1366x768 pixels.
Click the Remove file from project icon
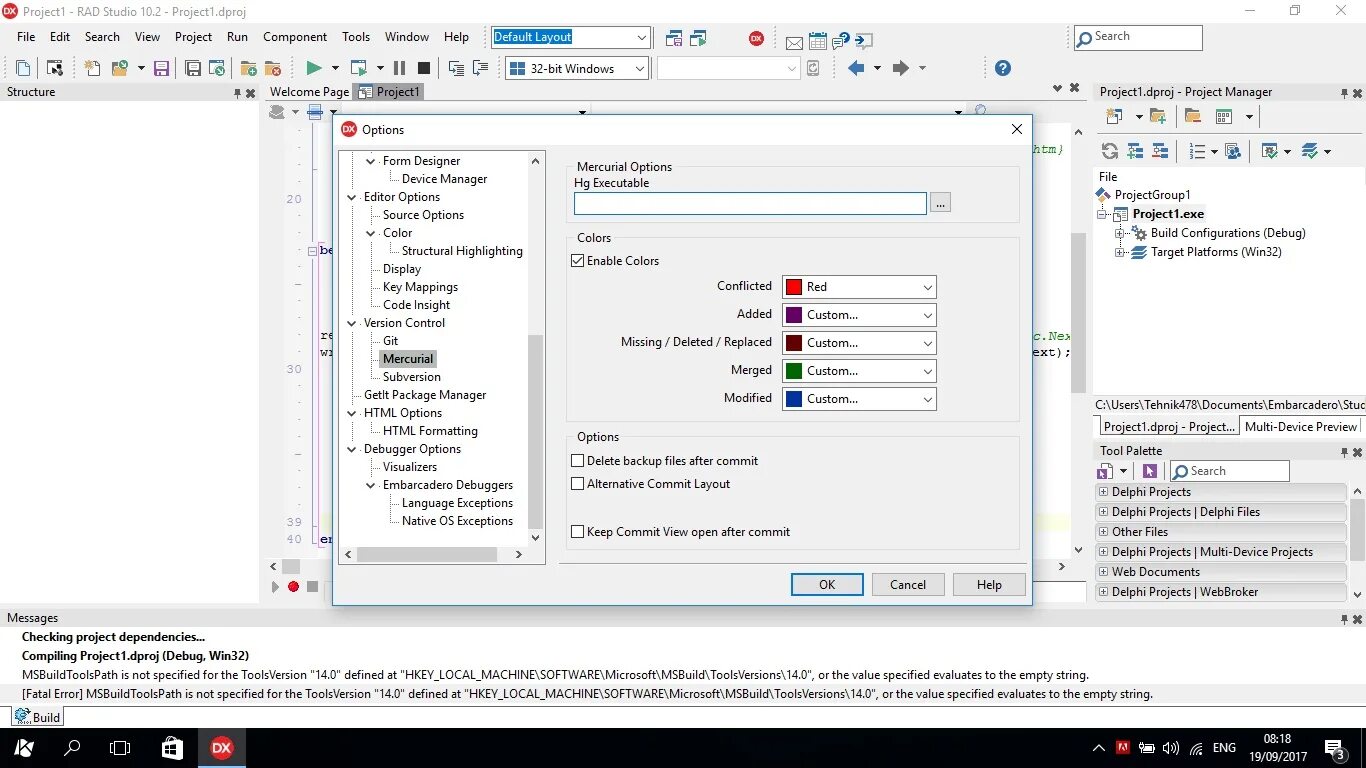point(272,68)
